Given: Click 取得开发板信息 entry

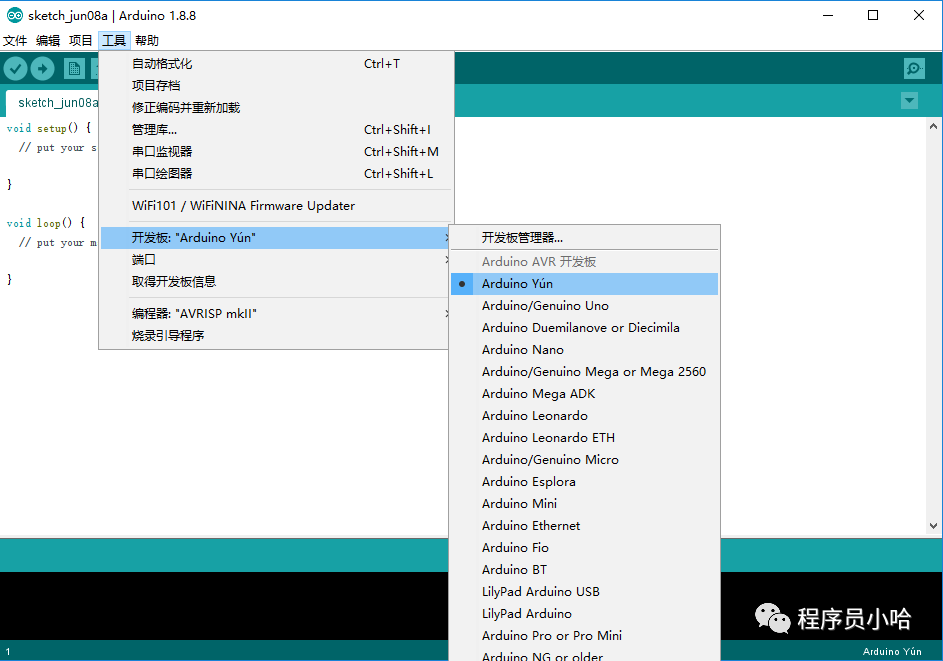Looking at the screenshot, I should pos(174,282).
